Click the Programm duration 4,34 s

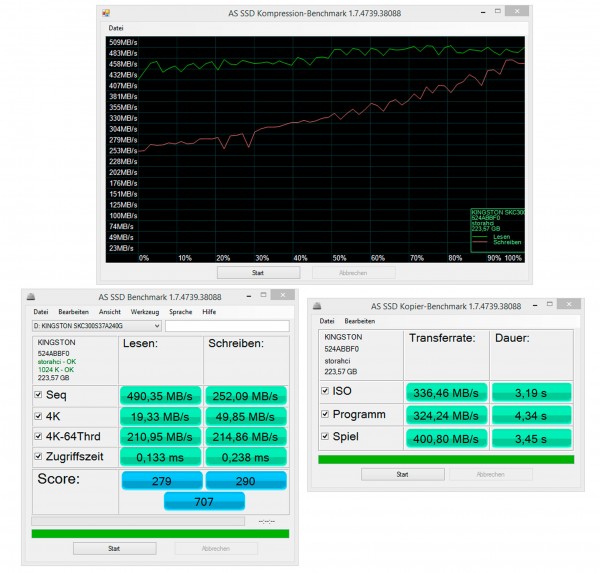(532, 415)
